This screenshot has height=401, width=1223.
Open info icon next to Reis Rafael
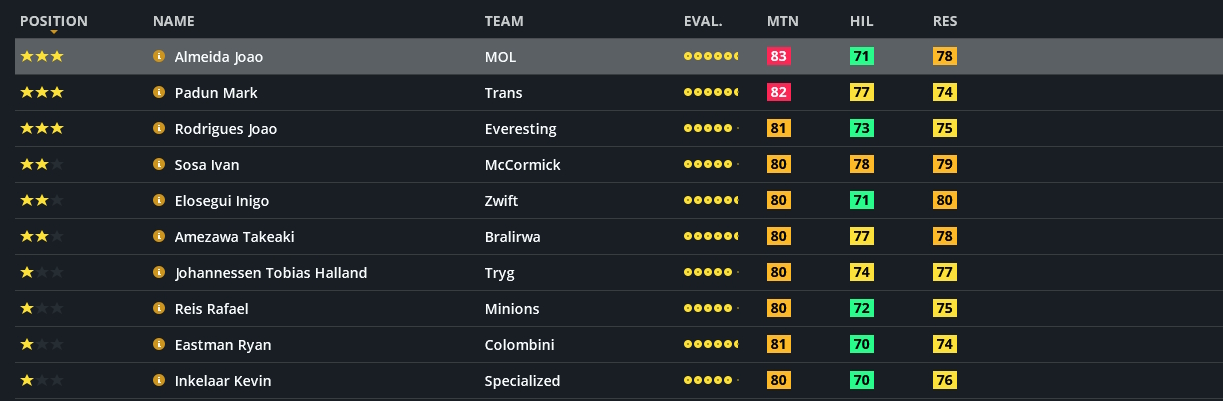pyautogui.click(x=158, y=309)
